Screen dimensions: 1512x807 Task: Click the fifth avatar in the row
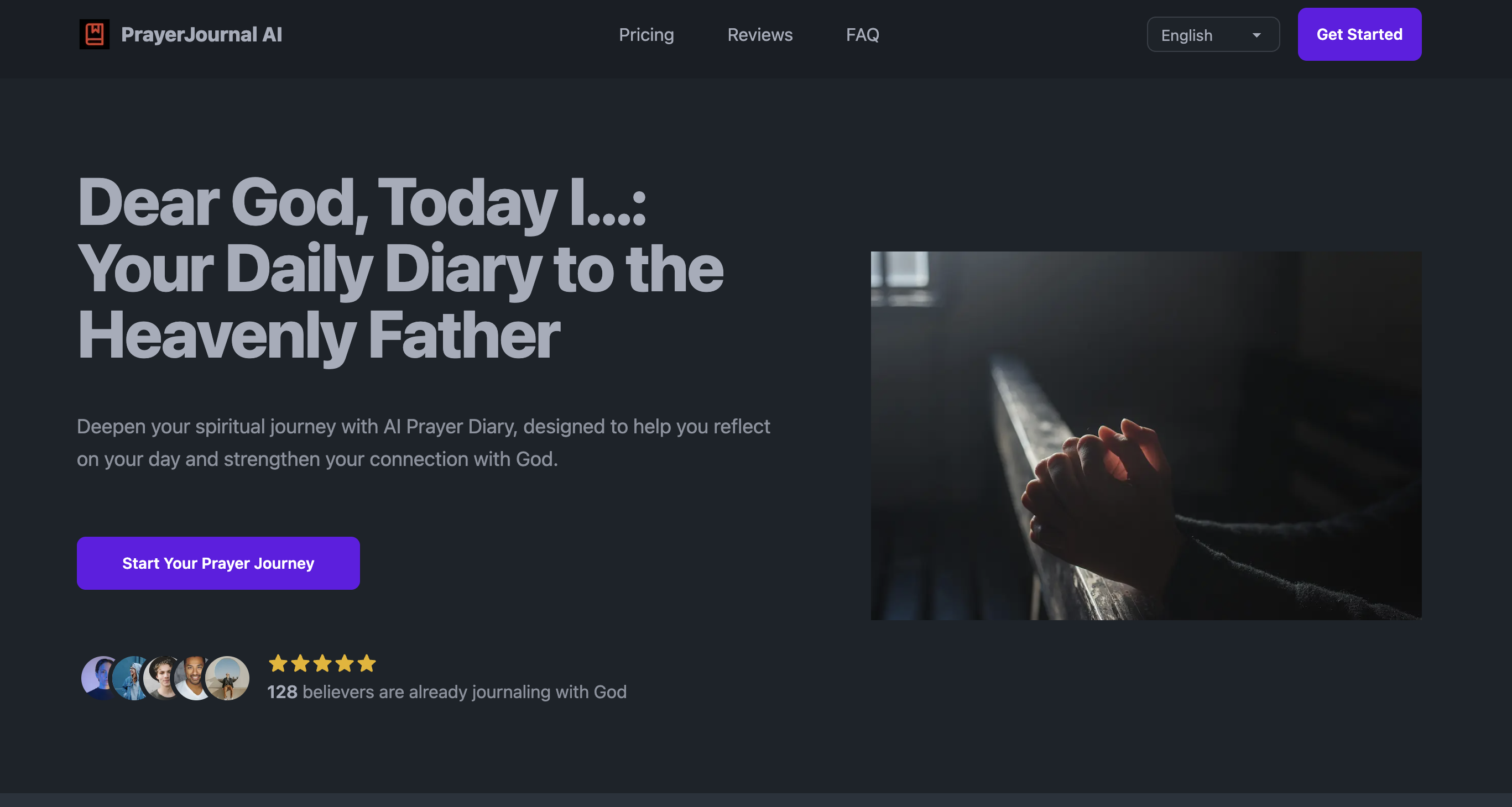pyautogui.click(x=227, y=678)
